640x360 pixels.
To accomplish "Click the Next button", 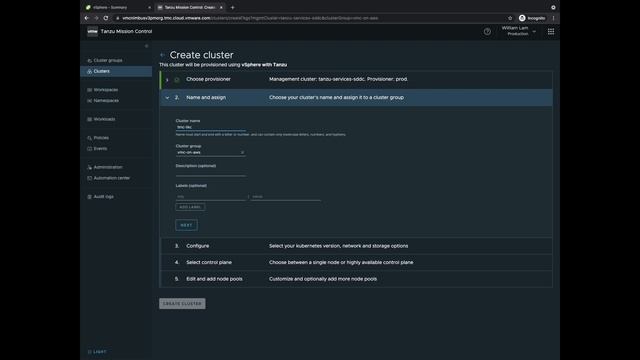I will [187, 225].
